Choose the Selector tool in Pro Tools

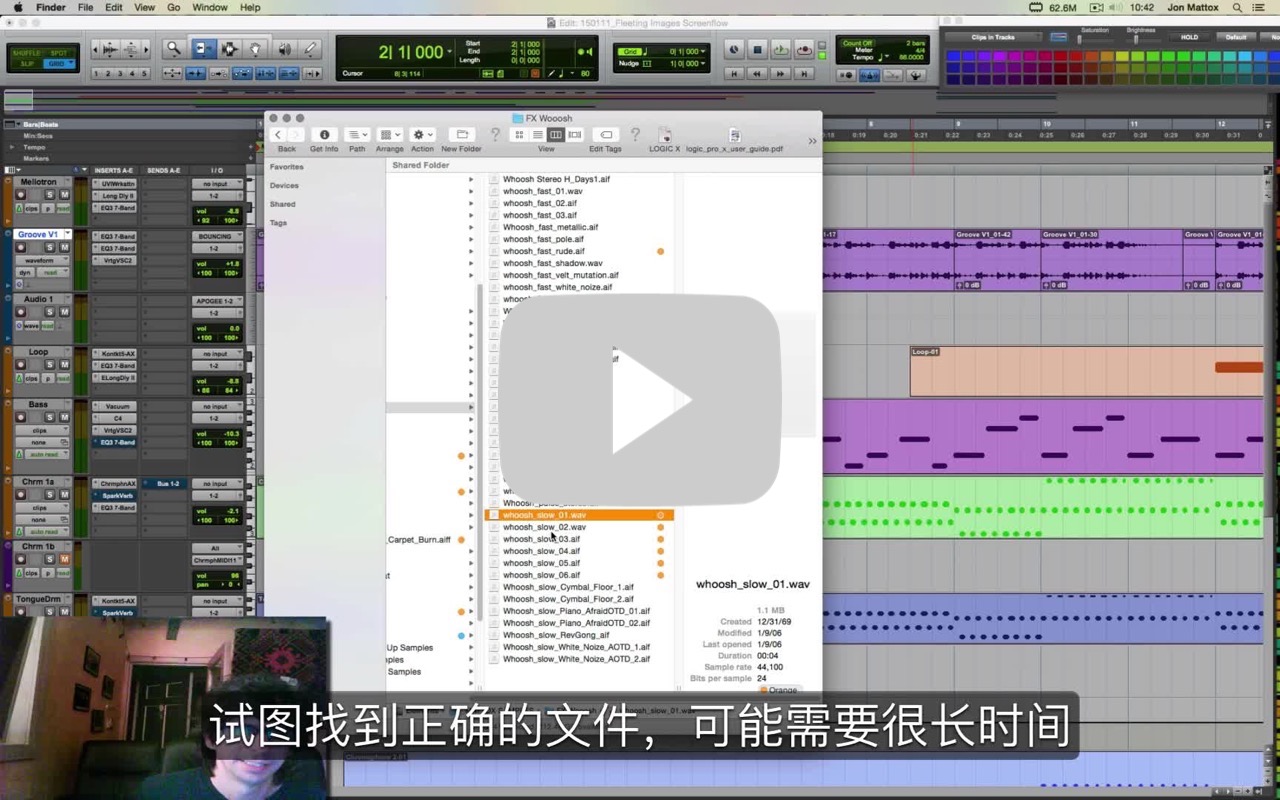coord(230,48)
